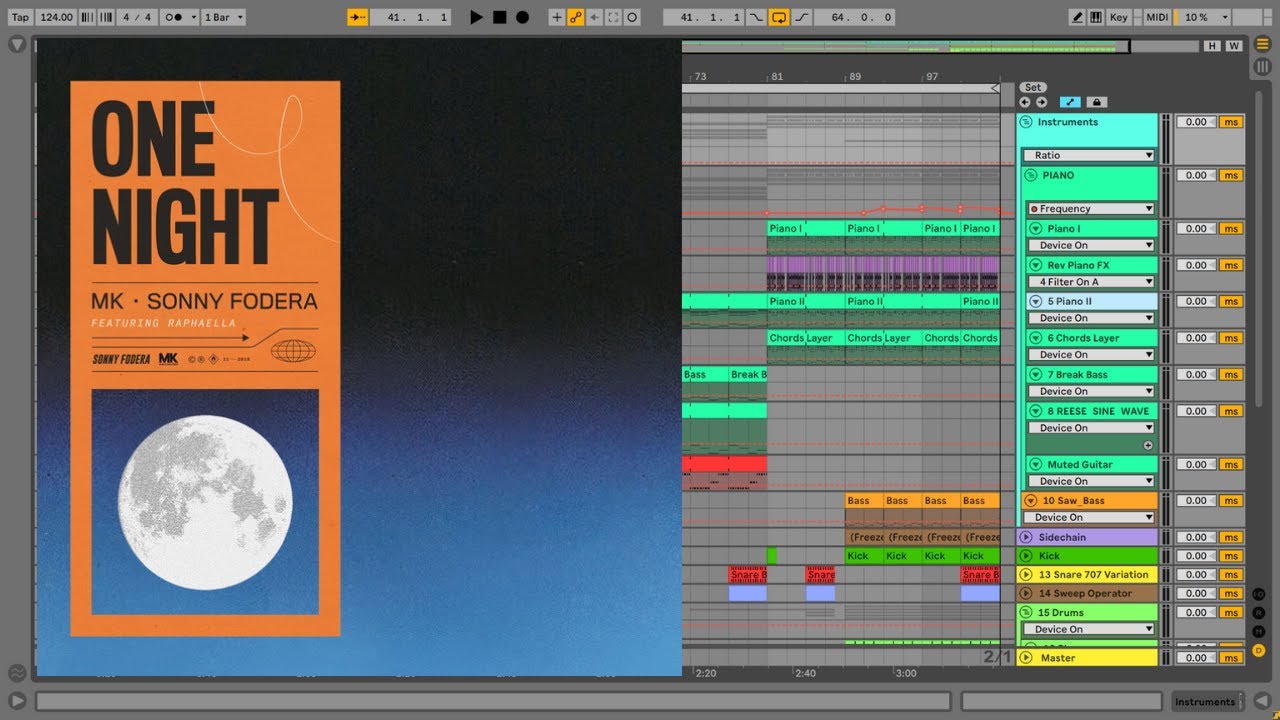Click the MIDI Arrangement Overdub plus icon

pyautogui.click(x=557, y=17)
